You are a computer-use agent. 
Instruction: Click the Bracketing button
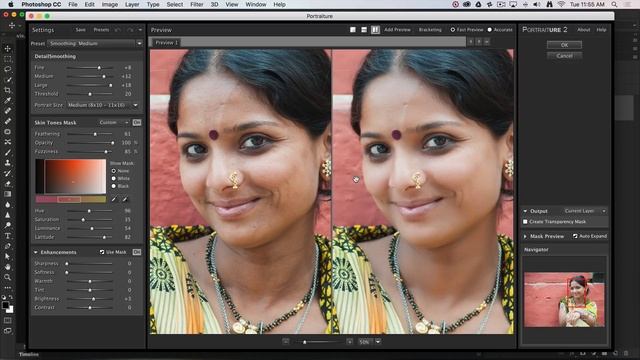tap(430, 30)
